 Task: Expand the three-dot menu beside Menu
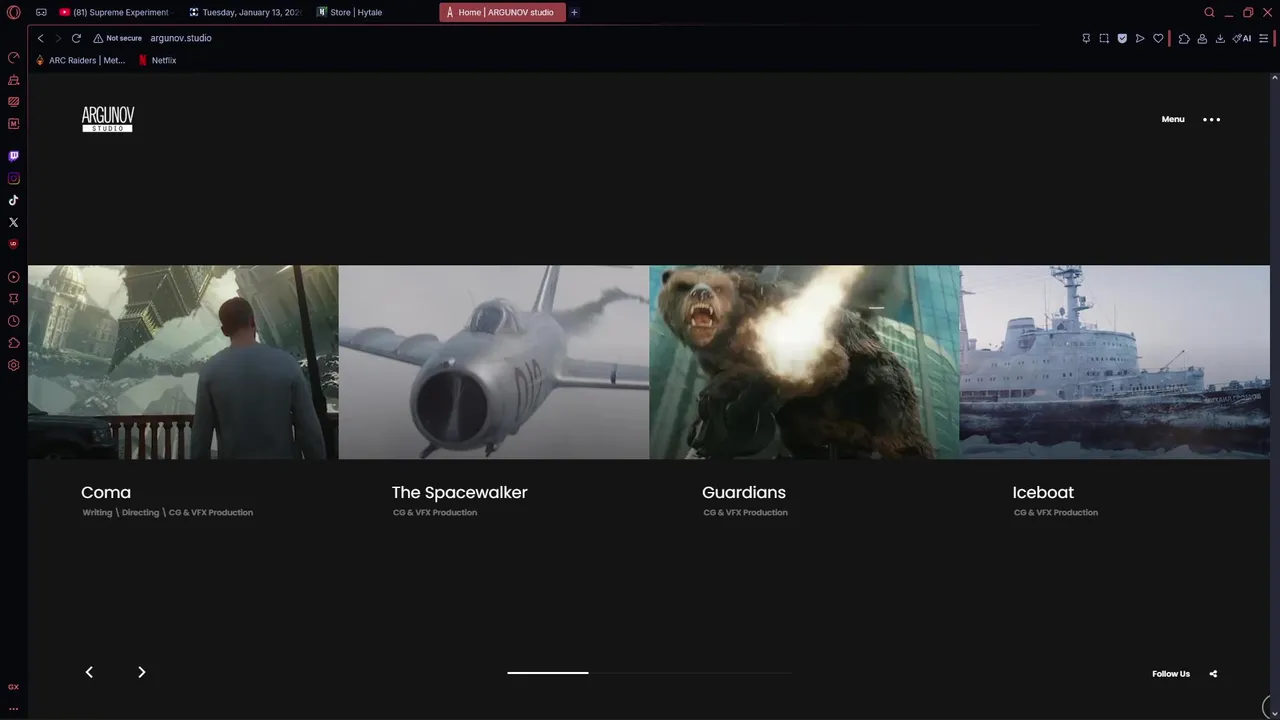point(1211,119)
